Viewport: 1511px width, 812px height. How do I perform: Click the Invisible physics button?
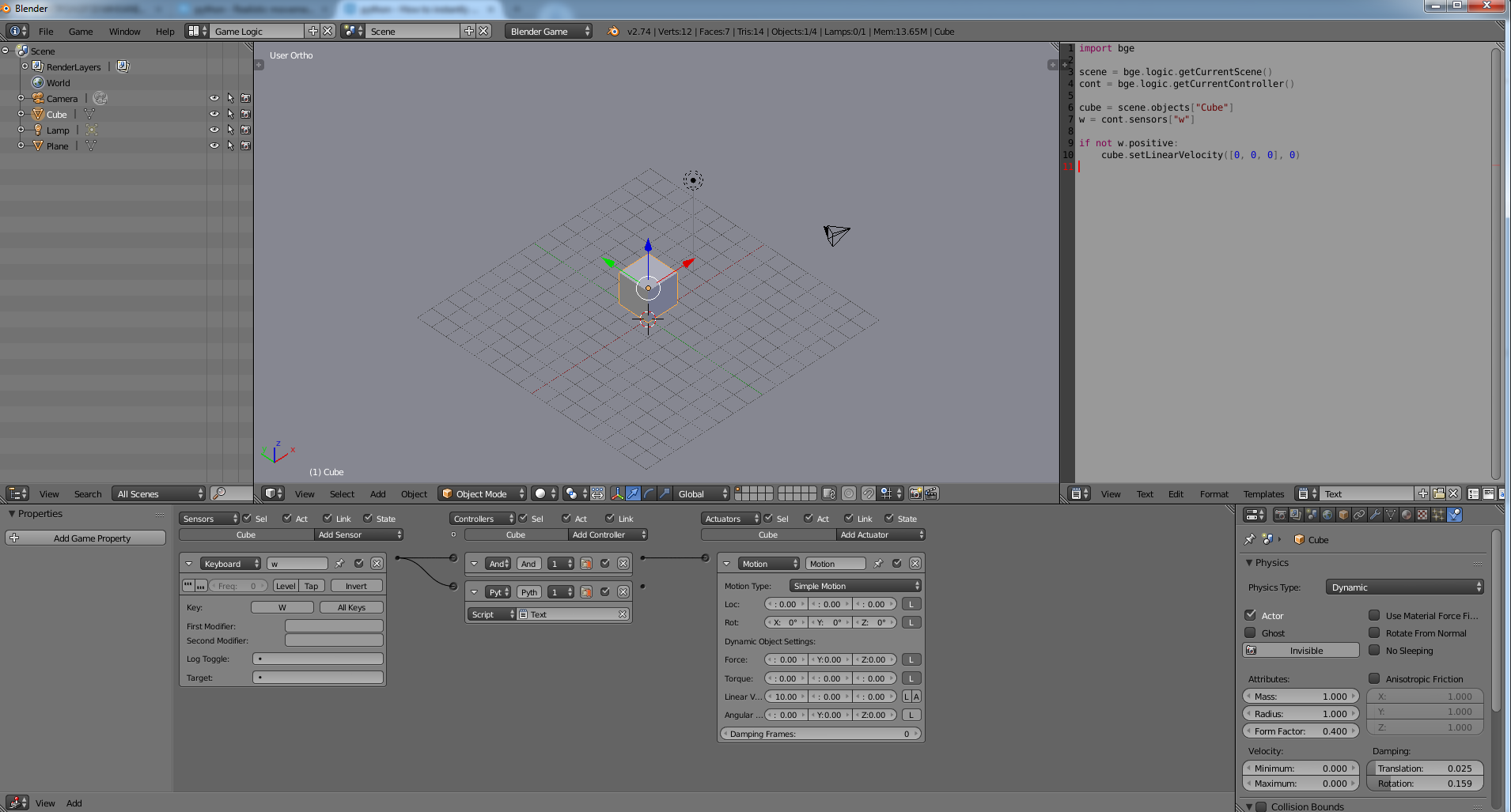coord(1301,650)
